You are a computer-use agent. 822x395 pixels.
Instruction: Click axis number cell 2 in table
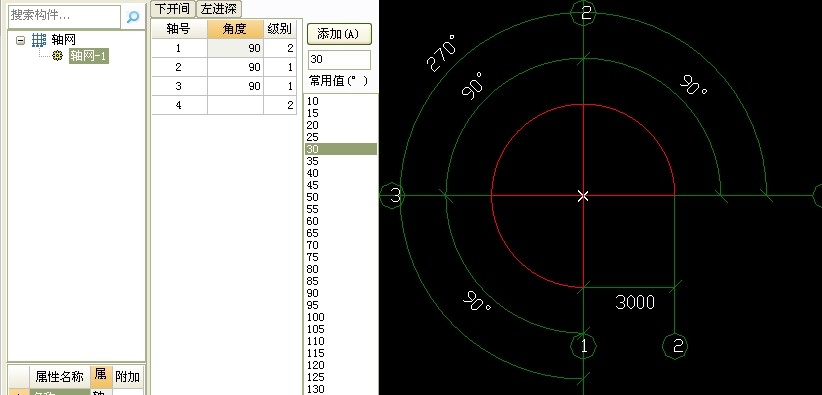[179, 67]
